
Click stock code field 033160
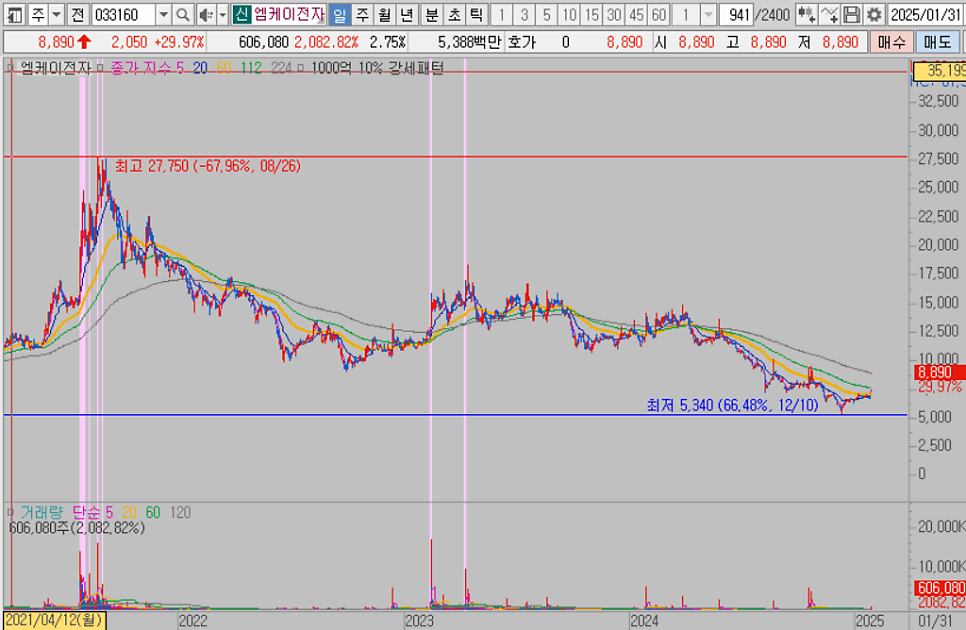(124, 14)
